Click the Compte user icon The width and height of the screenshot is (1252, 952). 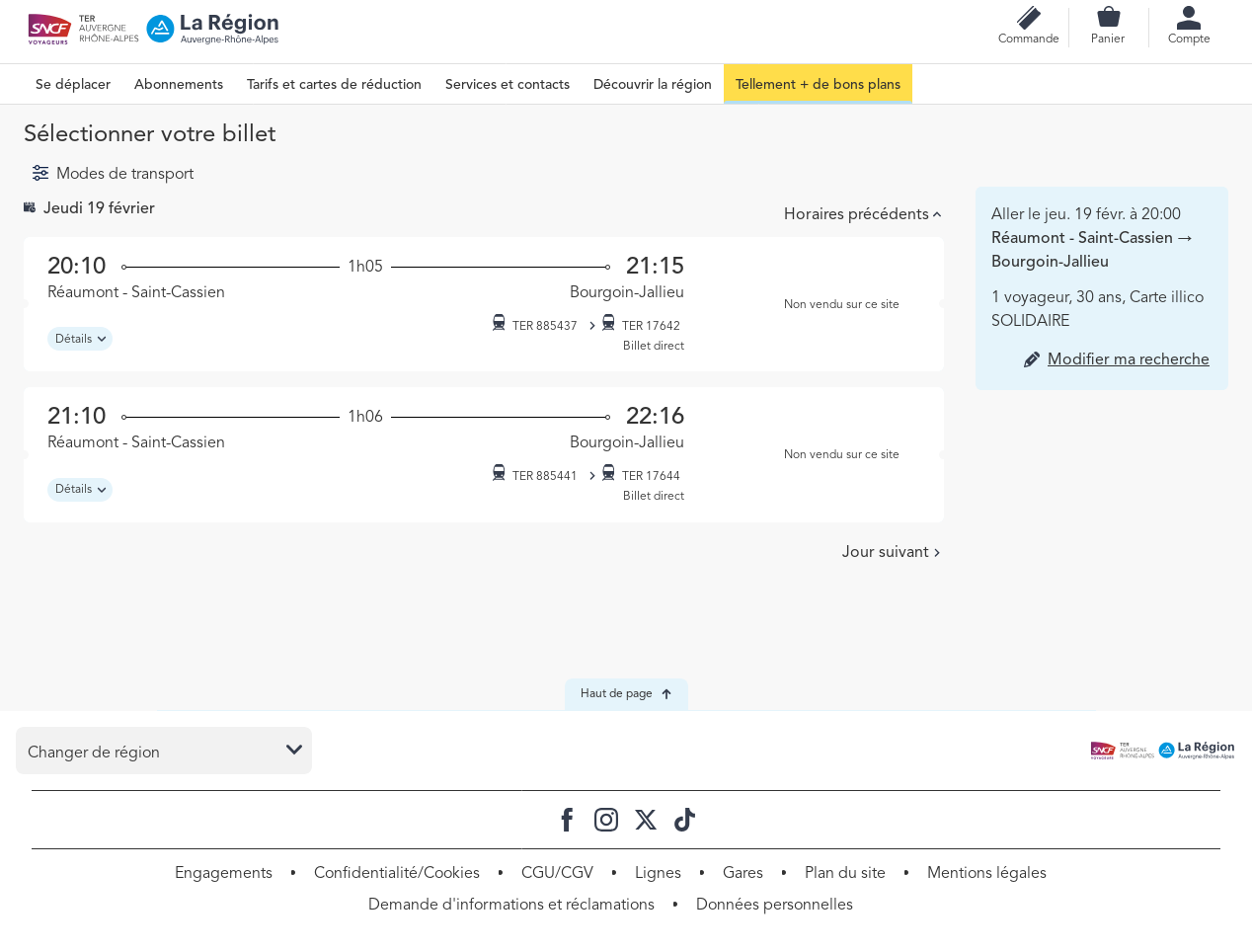[1188, 18]
